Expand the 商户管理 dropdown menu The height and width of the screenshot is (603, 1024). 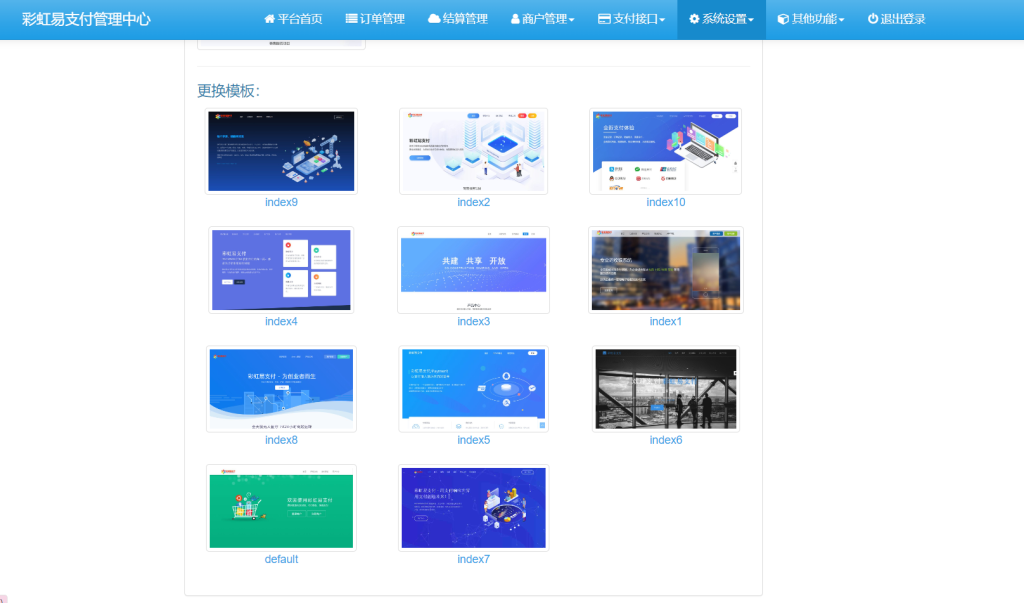pos(543,19)
